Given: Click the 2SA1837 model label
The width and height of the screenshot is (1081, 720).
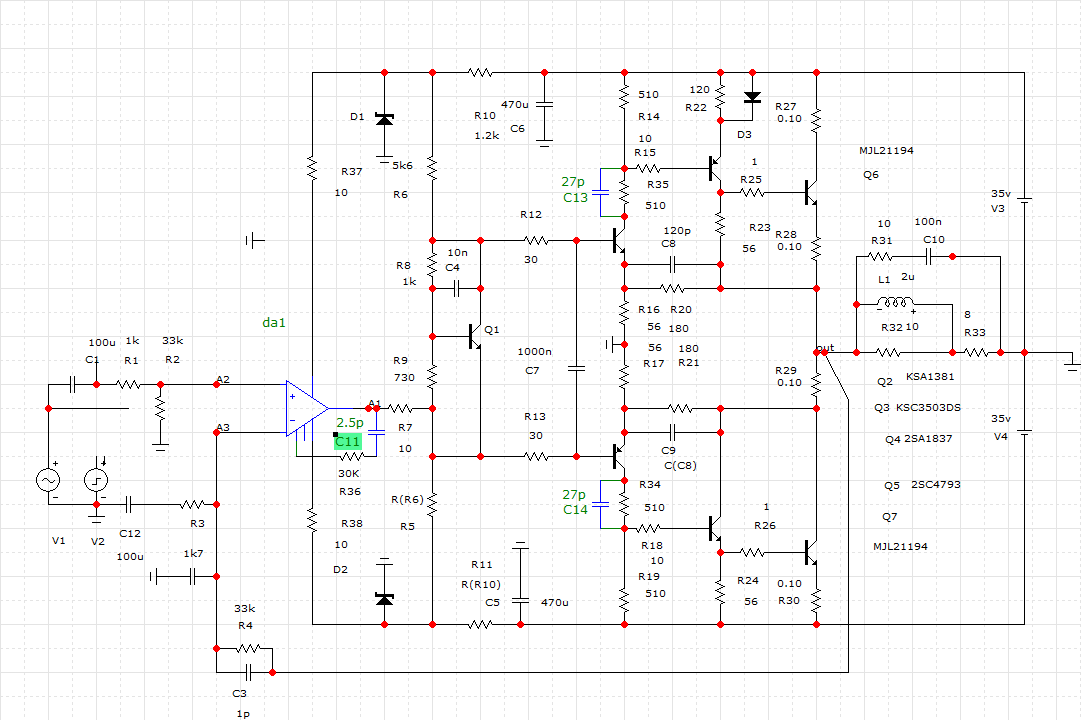Looking at the screenshot, I should (x=928, y=439).
